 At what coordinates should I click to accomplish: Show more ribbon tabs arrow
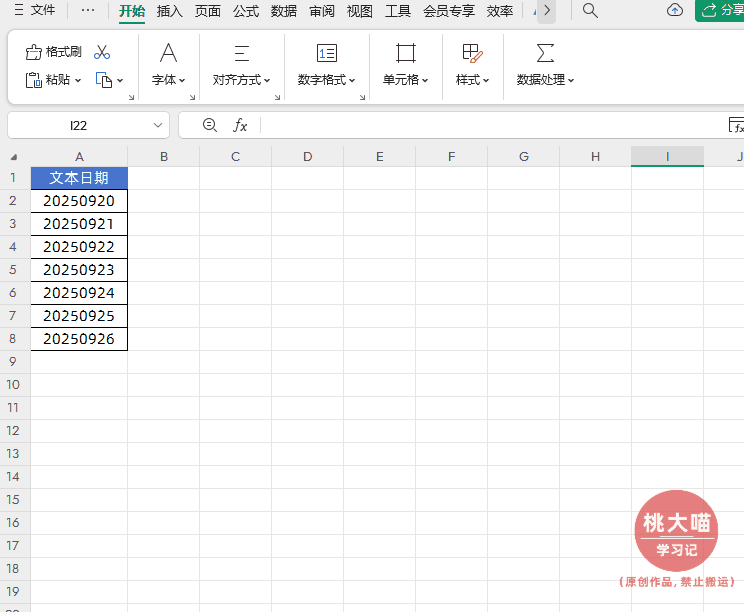click(x=547, y=10)
